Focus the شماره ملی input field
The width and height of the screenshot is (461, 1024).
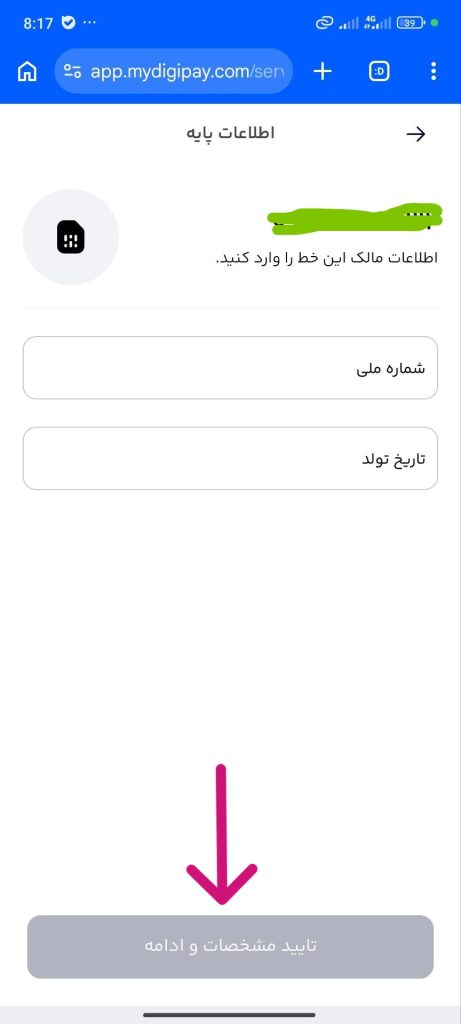230,368
